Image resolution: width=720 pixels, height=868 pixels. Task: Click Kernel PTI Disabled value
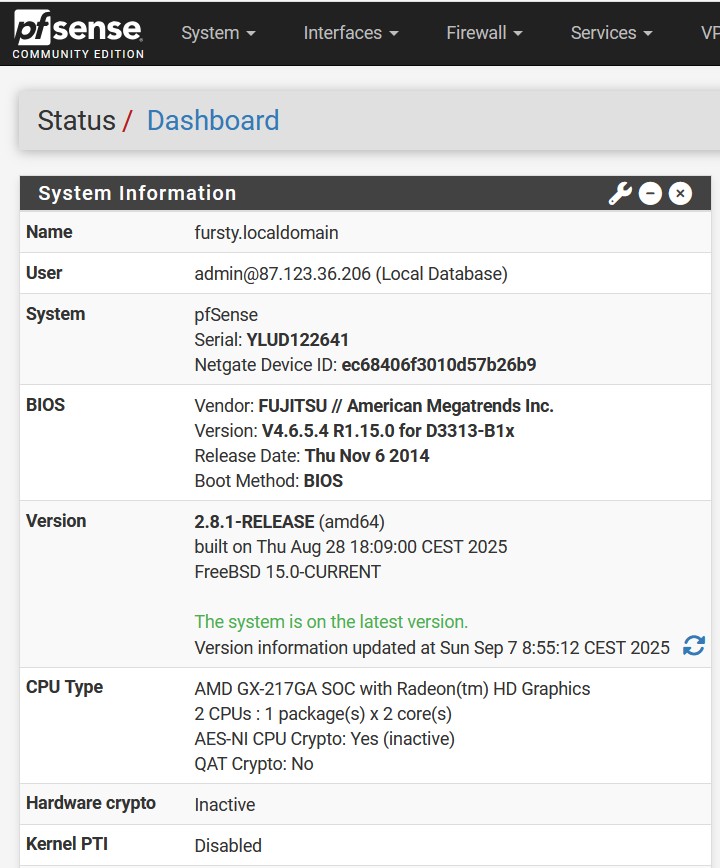coord(227,846)
